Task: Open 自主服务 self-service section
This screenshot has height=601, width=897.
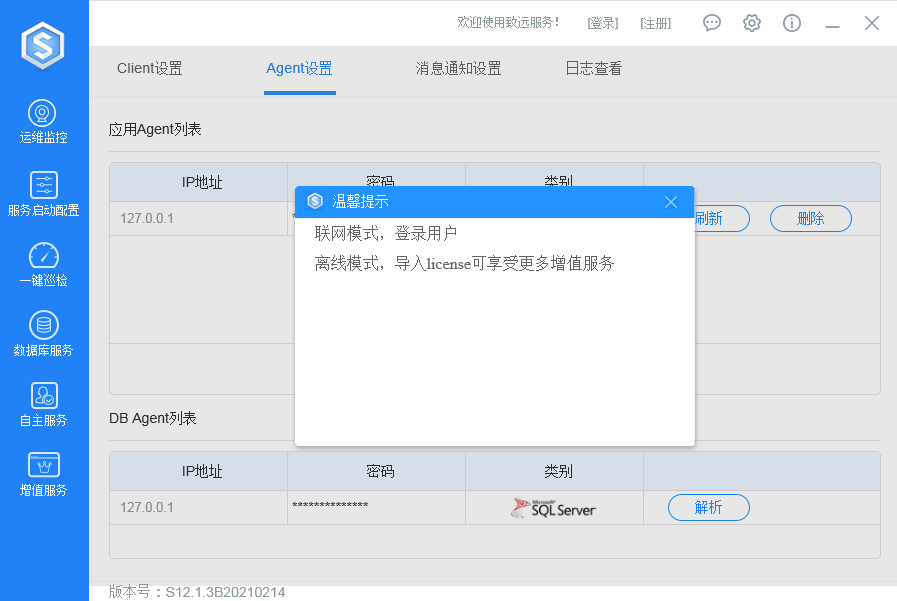Action: (x=43, y=405)
